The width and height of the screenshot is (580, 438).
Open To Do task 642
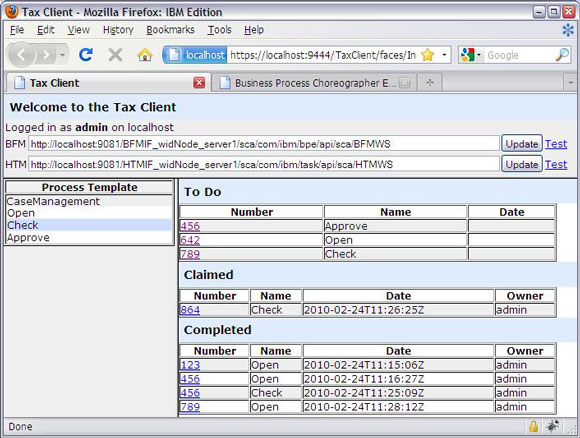pos(190,240)
